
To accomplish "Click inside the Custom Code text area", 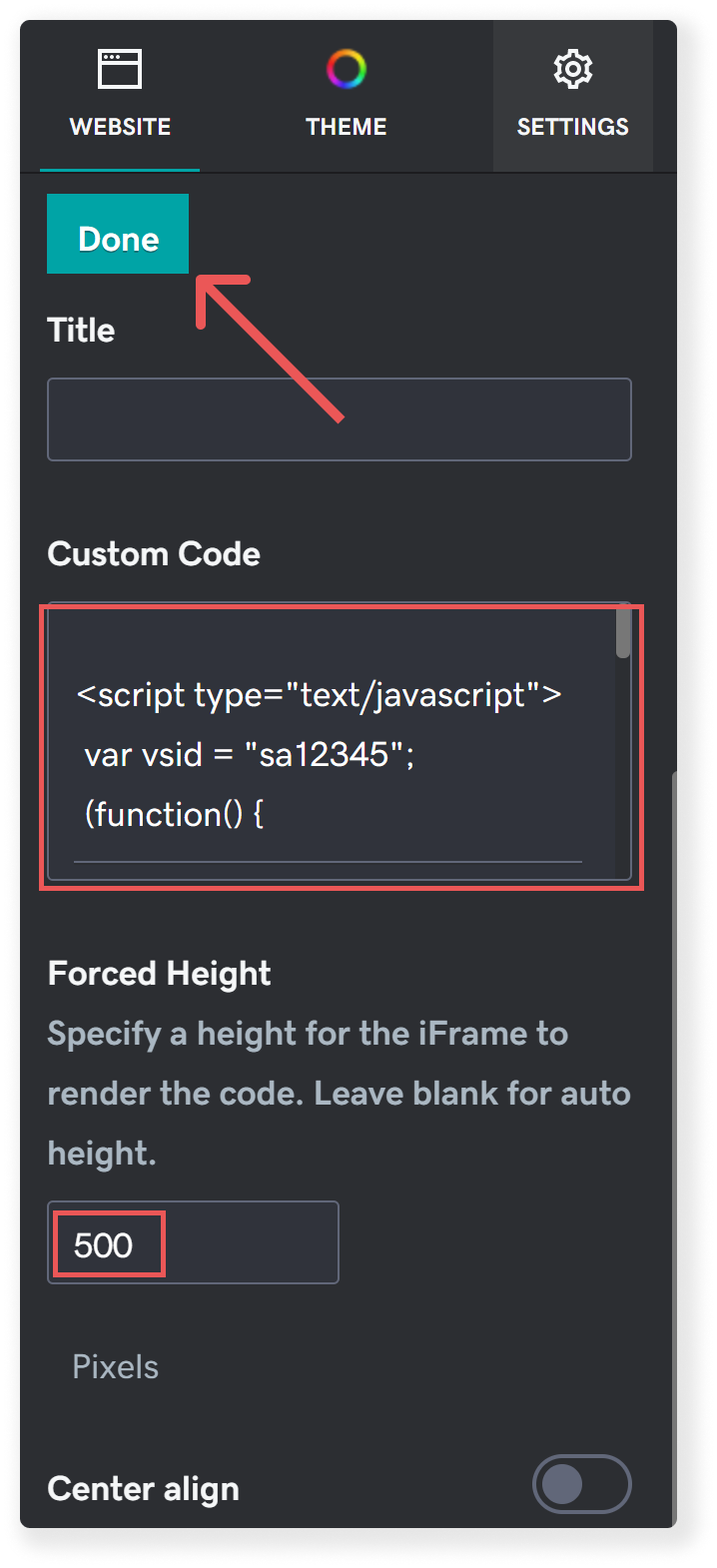I will click(x=340, y=742).
